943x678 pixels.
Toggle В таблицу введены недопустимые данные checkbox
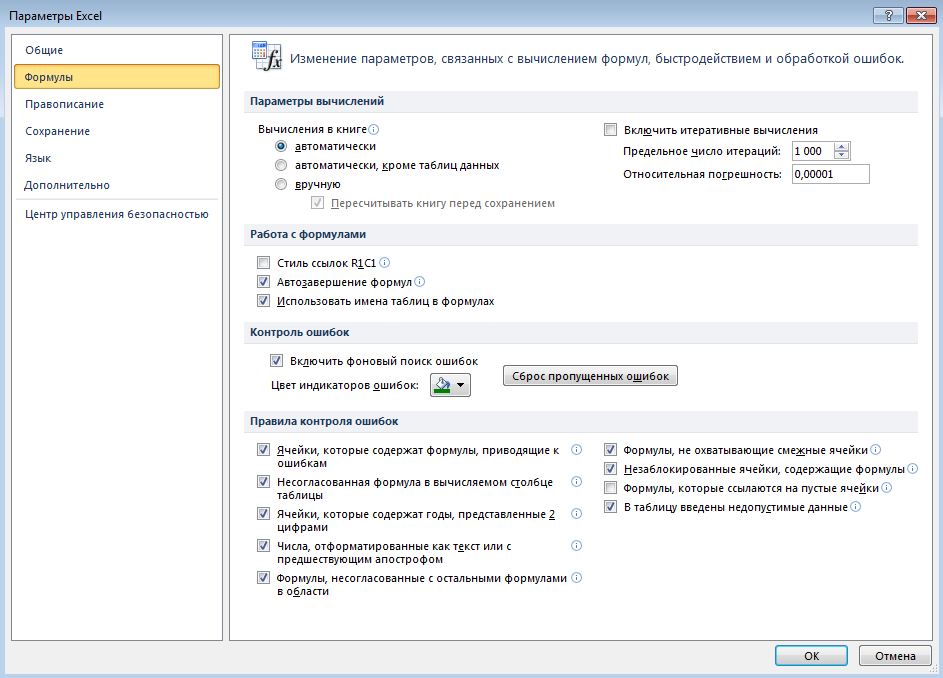pos(610,507)
